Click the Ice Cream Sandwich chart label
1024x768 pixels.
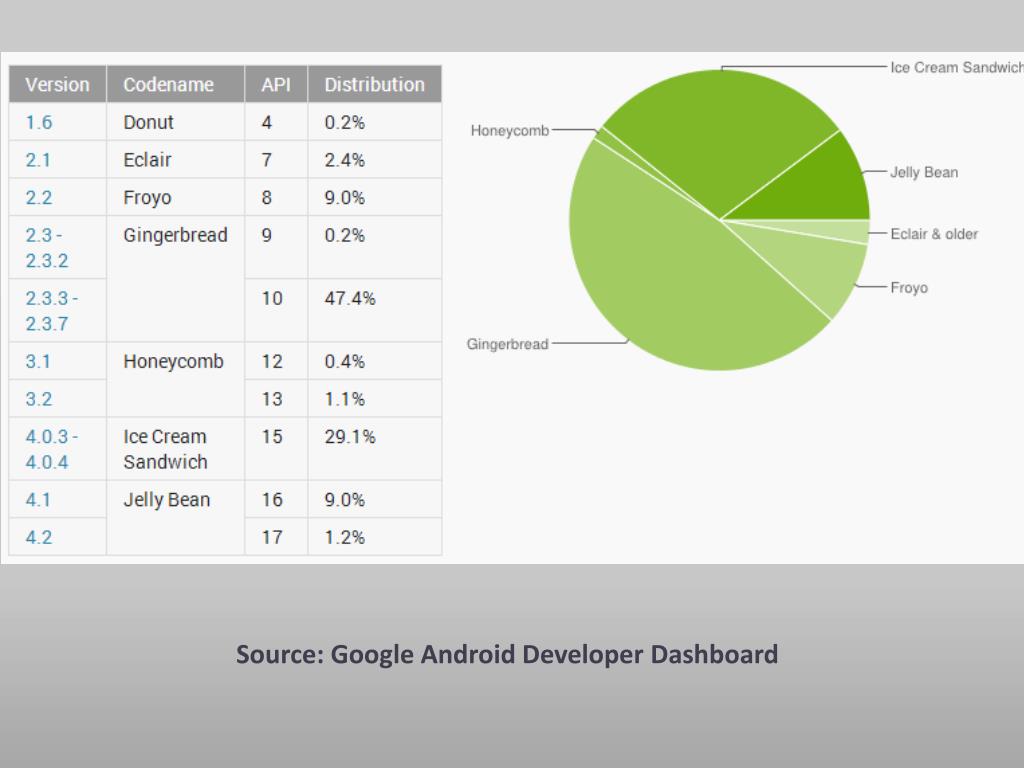957,67
